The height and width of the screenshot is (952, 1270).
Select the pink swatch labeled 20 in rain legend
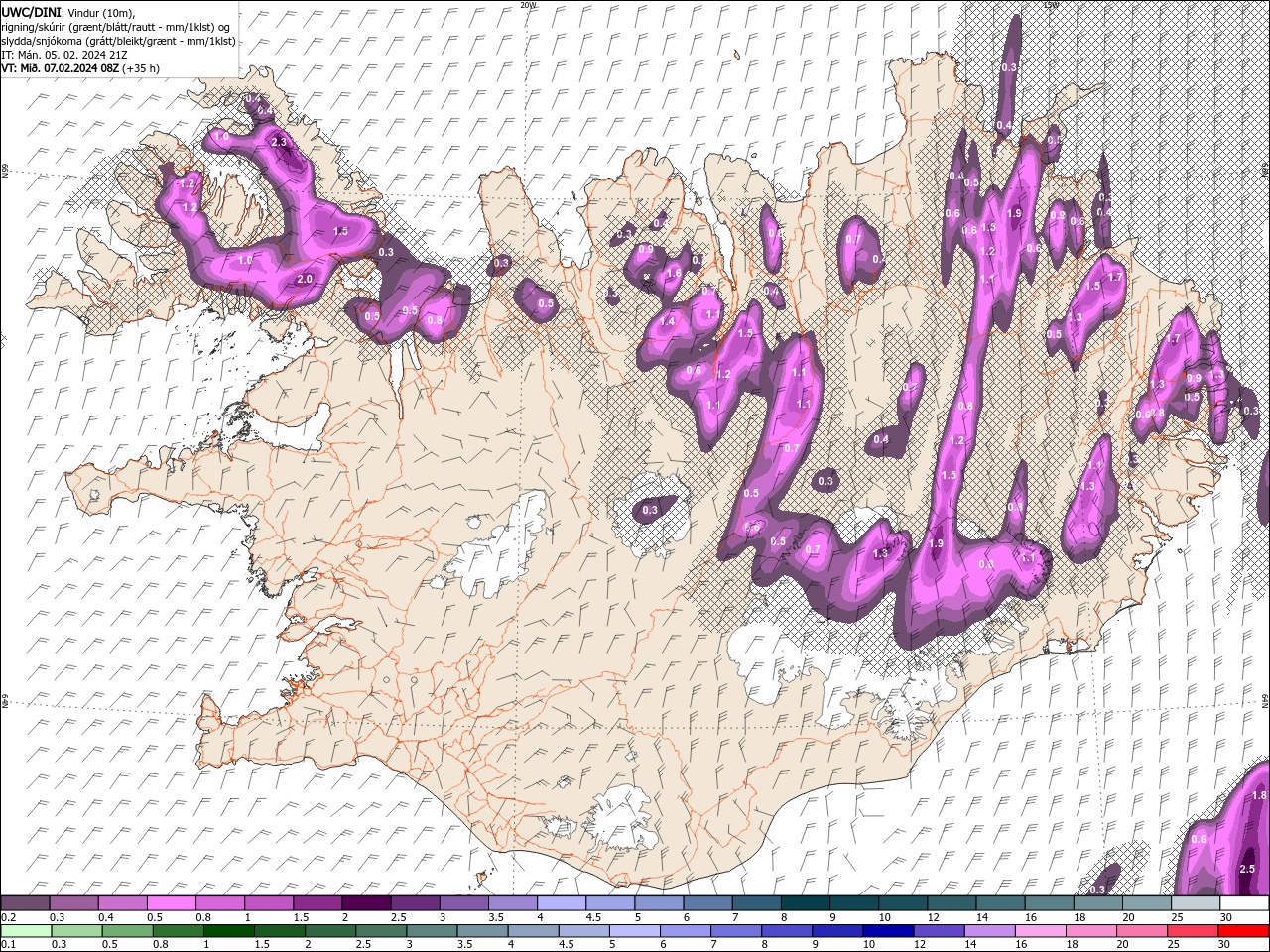(x=1142, y=931)
